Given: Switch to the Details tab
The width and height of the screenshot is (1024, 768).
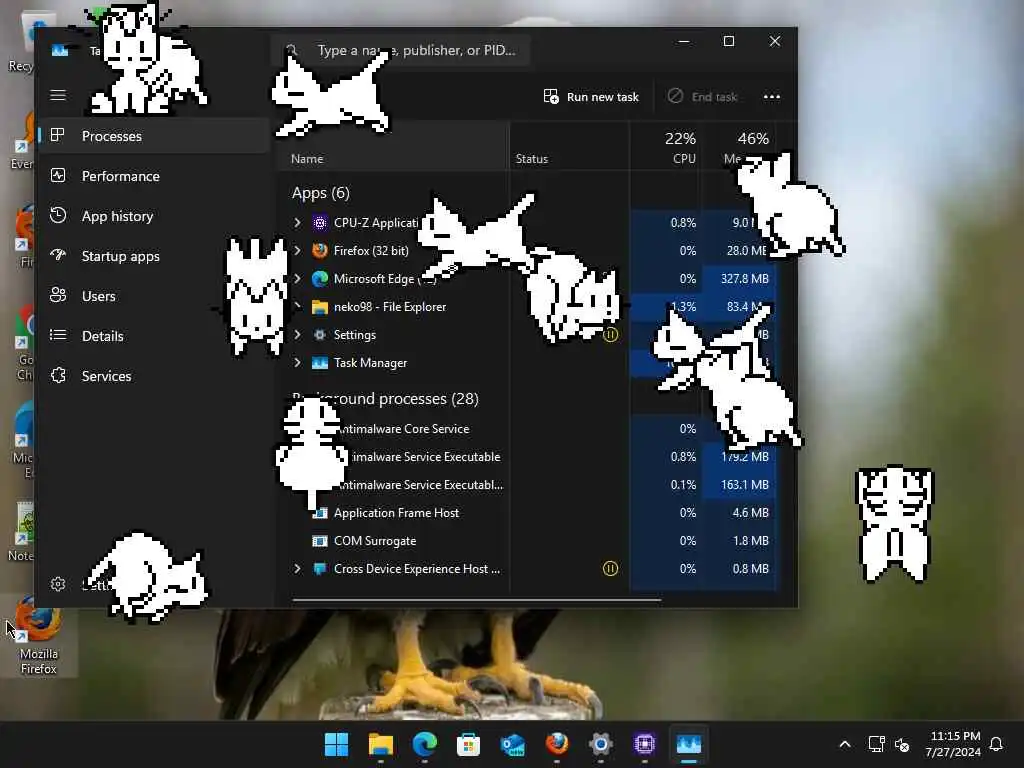Looking at the screenshot, I should [x=154, y=336].
